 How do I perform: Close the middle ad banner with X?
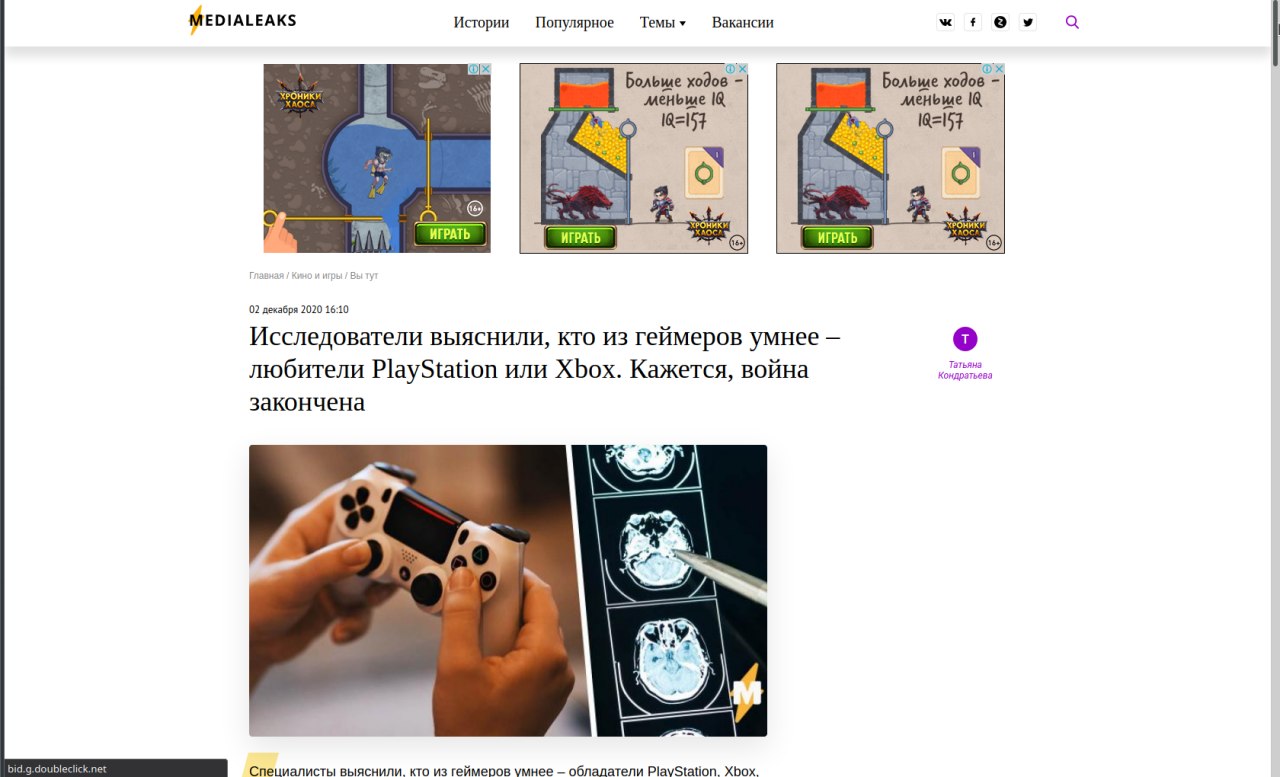click(x=743, y=69)
